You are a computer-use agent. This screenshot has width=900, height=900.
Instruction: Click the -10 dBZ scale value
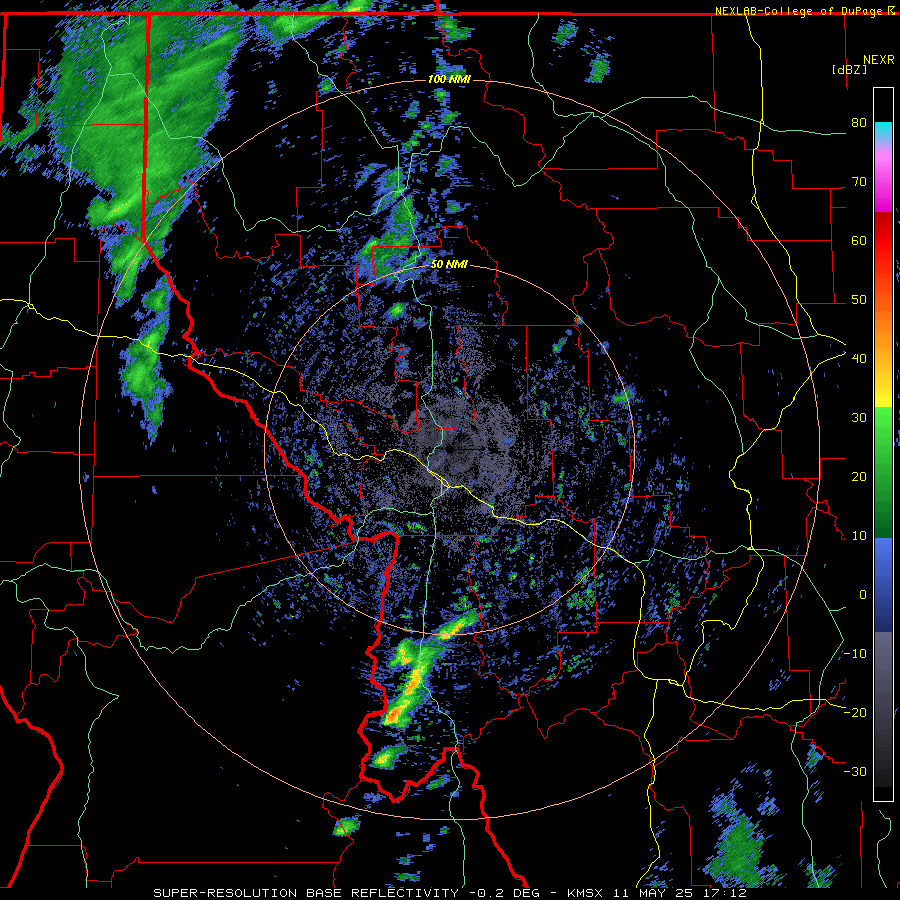click(855, 653)
